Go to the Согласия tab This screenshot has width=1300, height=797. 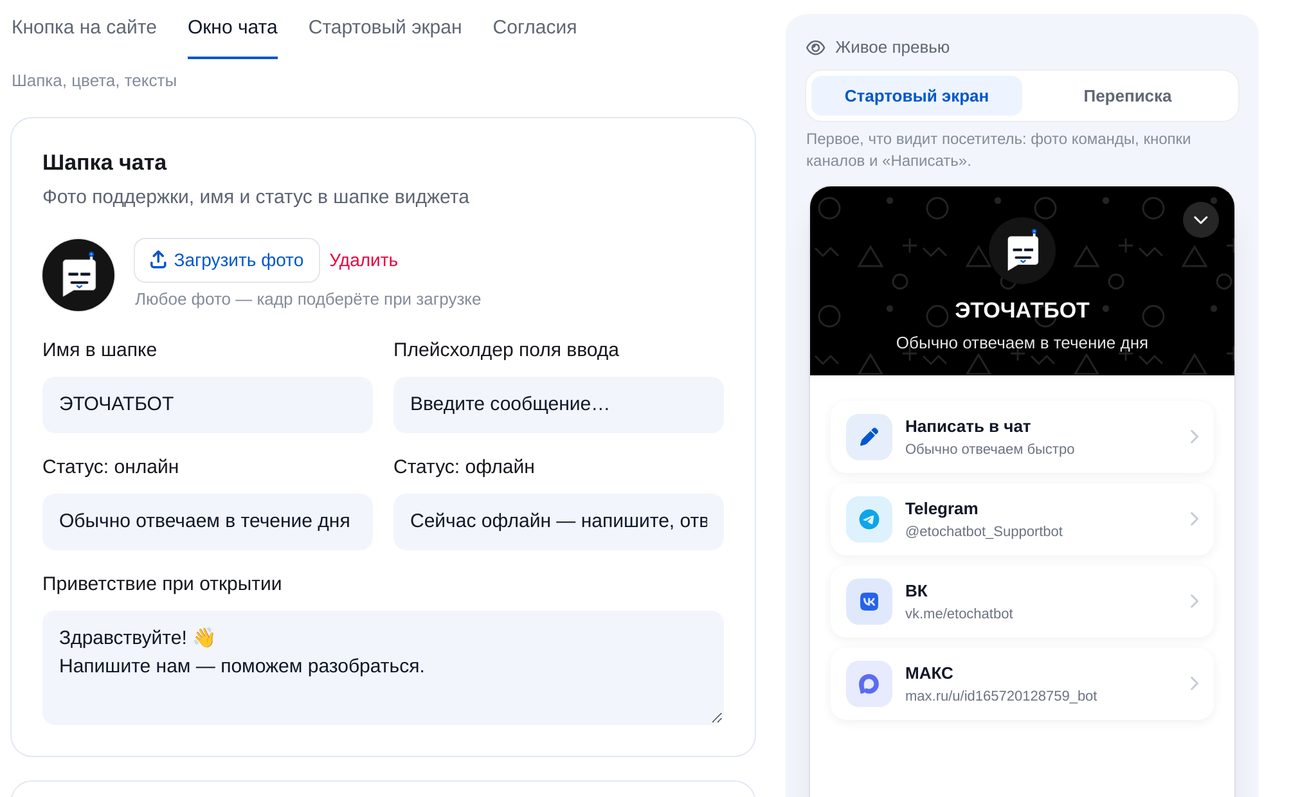(x=535, y=28)
